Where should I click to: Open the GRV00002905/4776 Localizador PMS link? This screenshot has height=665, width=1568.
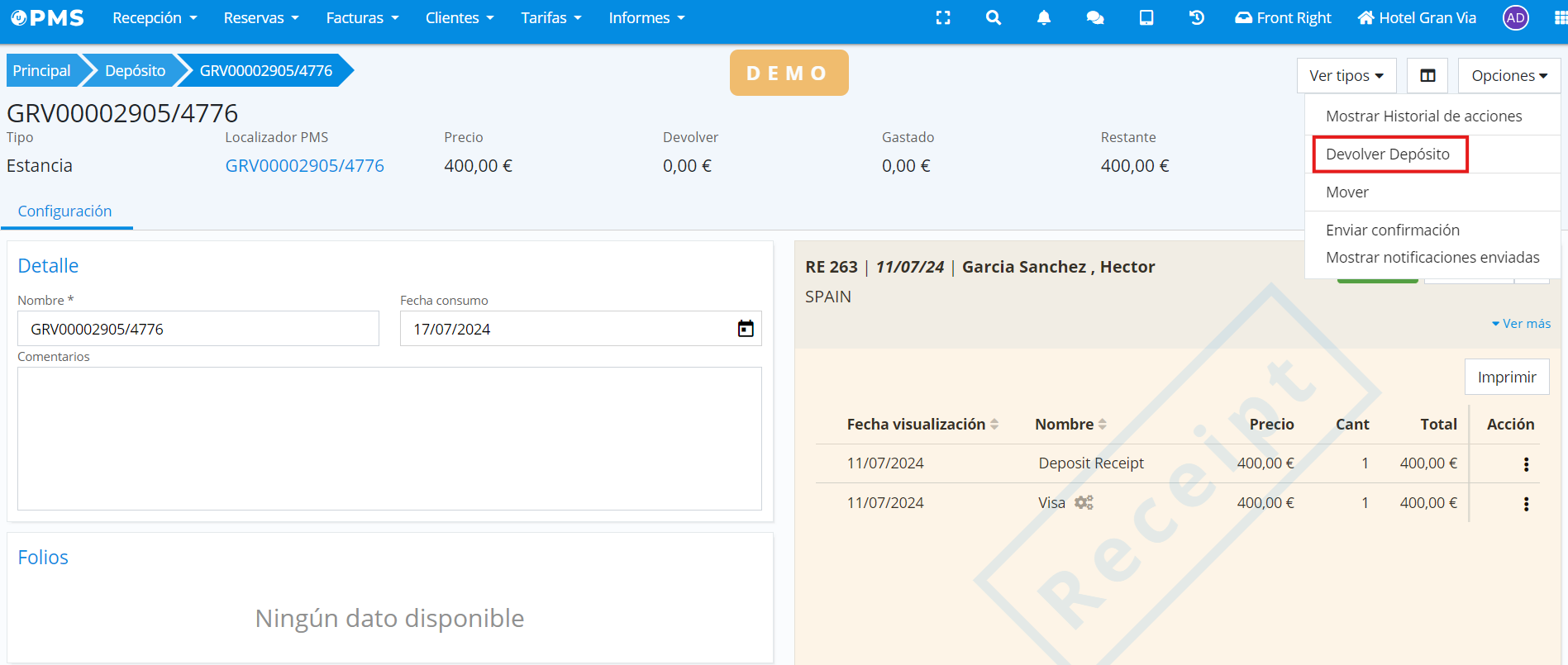(x=304, y=166)
